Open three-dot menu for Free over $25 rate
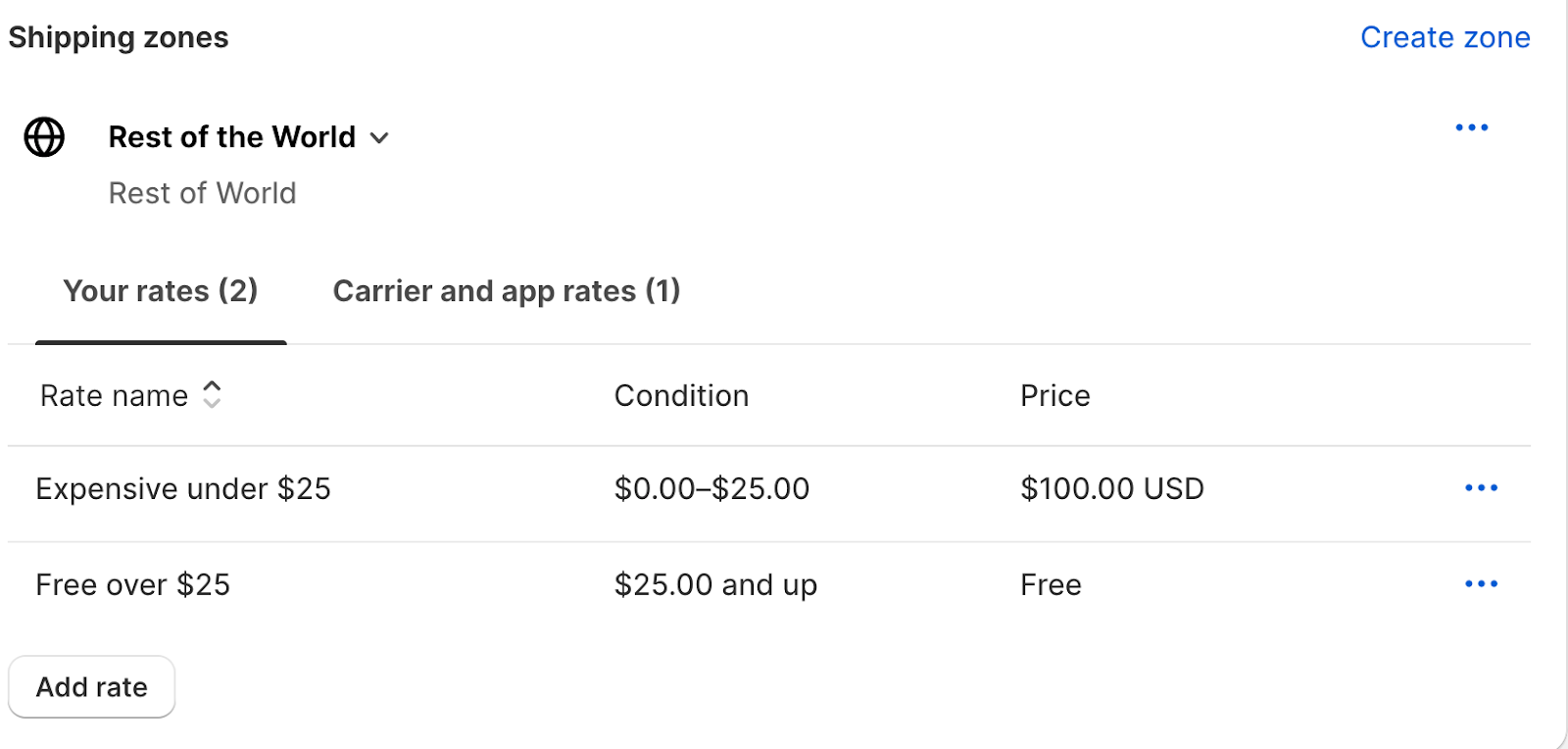The image size is (1568, 749). (x=1481, y=583)
